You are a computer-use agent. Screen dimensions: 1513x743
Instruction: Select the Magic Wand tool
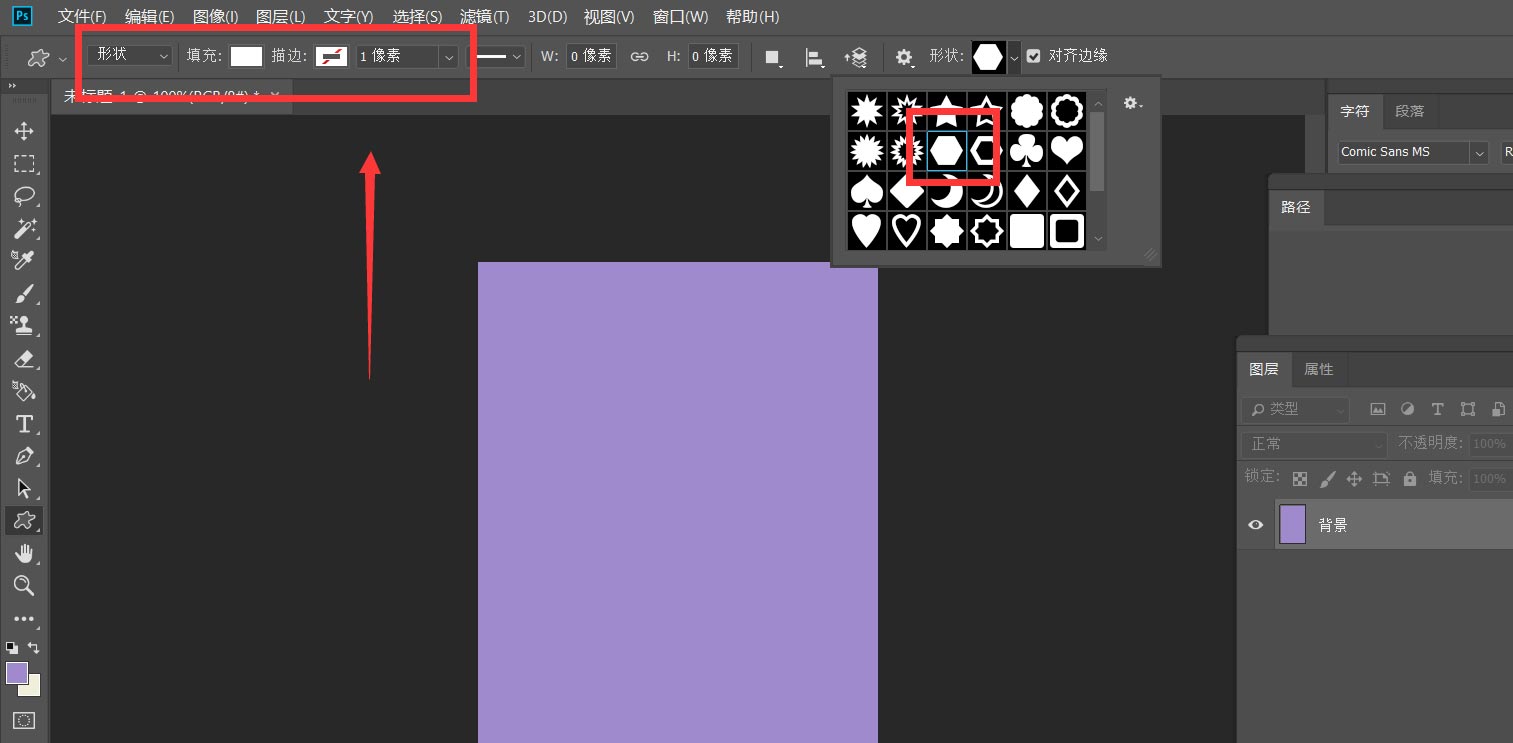(24, 228)
